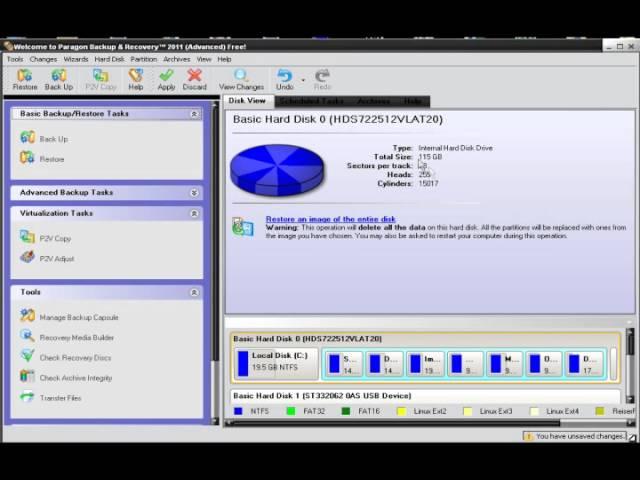Click the Linux Ext2 yellow legend swatch
640x480 pixels.
coord(401,411)
